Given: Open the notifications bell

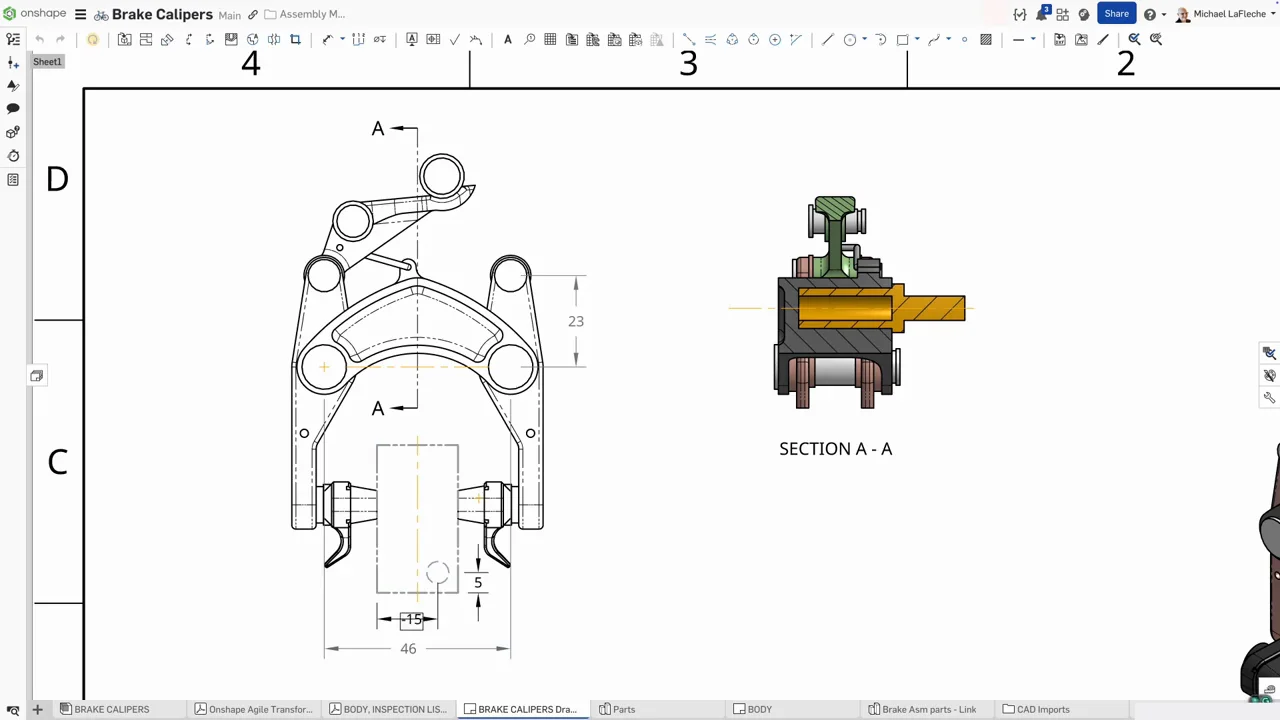Looking at the screenshot, I should pyautogui.click(x=1041, y=14).
